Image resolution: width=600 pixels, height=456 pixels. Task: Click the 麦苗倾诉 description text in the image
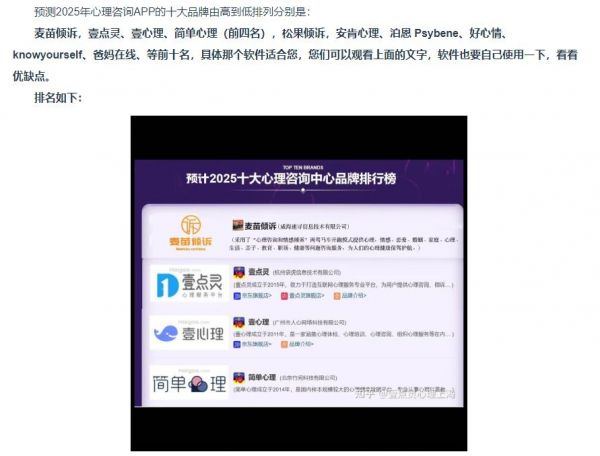(343, 244)
